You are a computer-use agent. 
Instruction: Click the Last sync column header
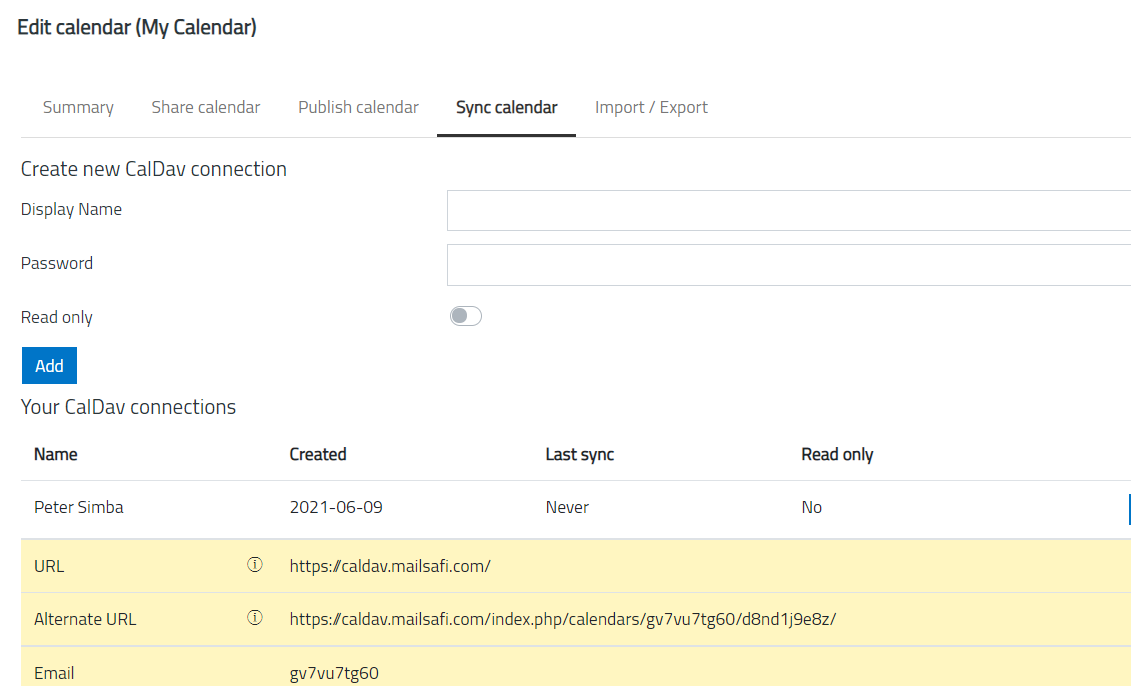(x=579, y=454)
